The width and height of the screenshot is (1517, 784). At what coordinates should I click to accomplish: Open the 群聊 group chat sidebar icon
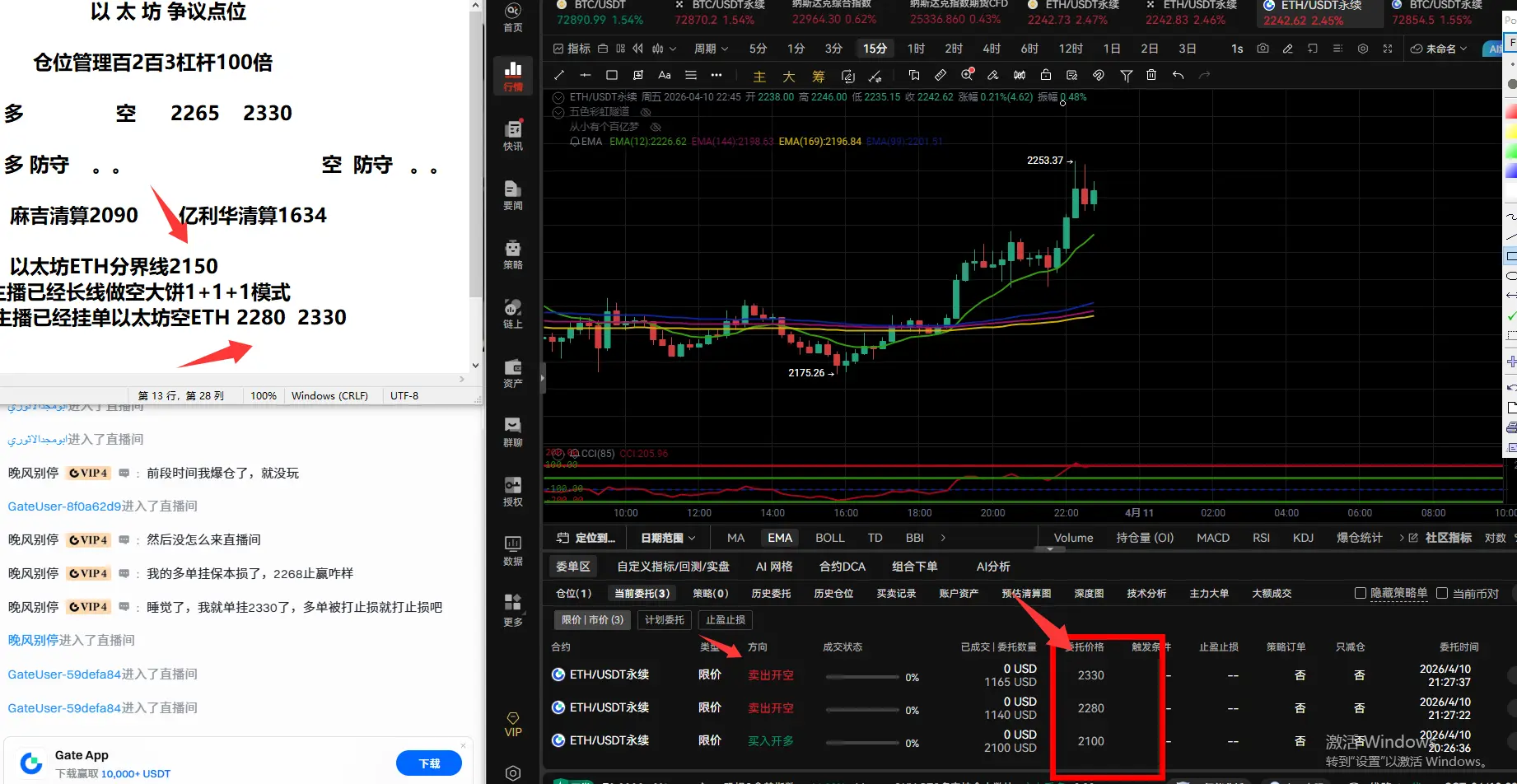point(513,432)
